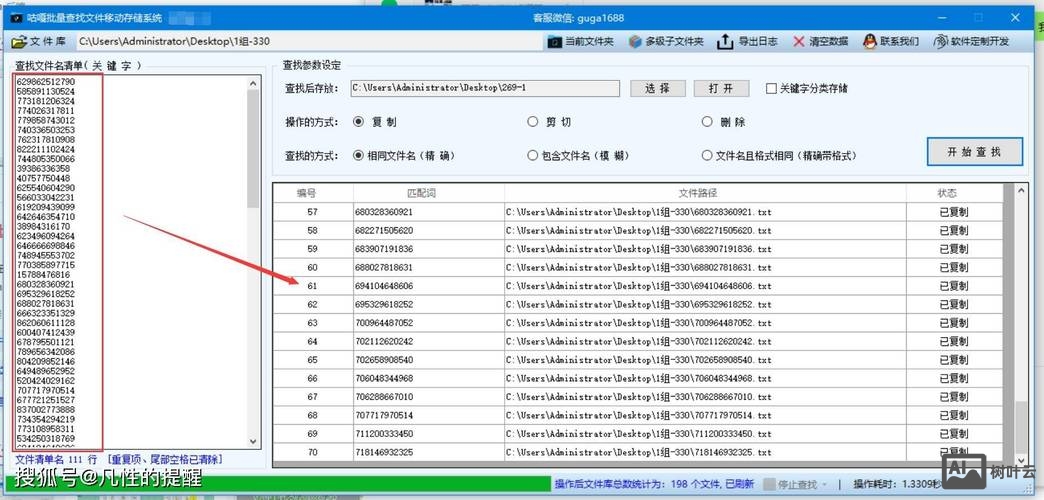This screenshot has height=500, width=1044.
Task: Click 已复制 status in row 63
Action: point(954,323)
